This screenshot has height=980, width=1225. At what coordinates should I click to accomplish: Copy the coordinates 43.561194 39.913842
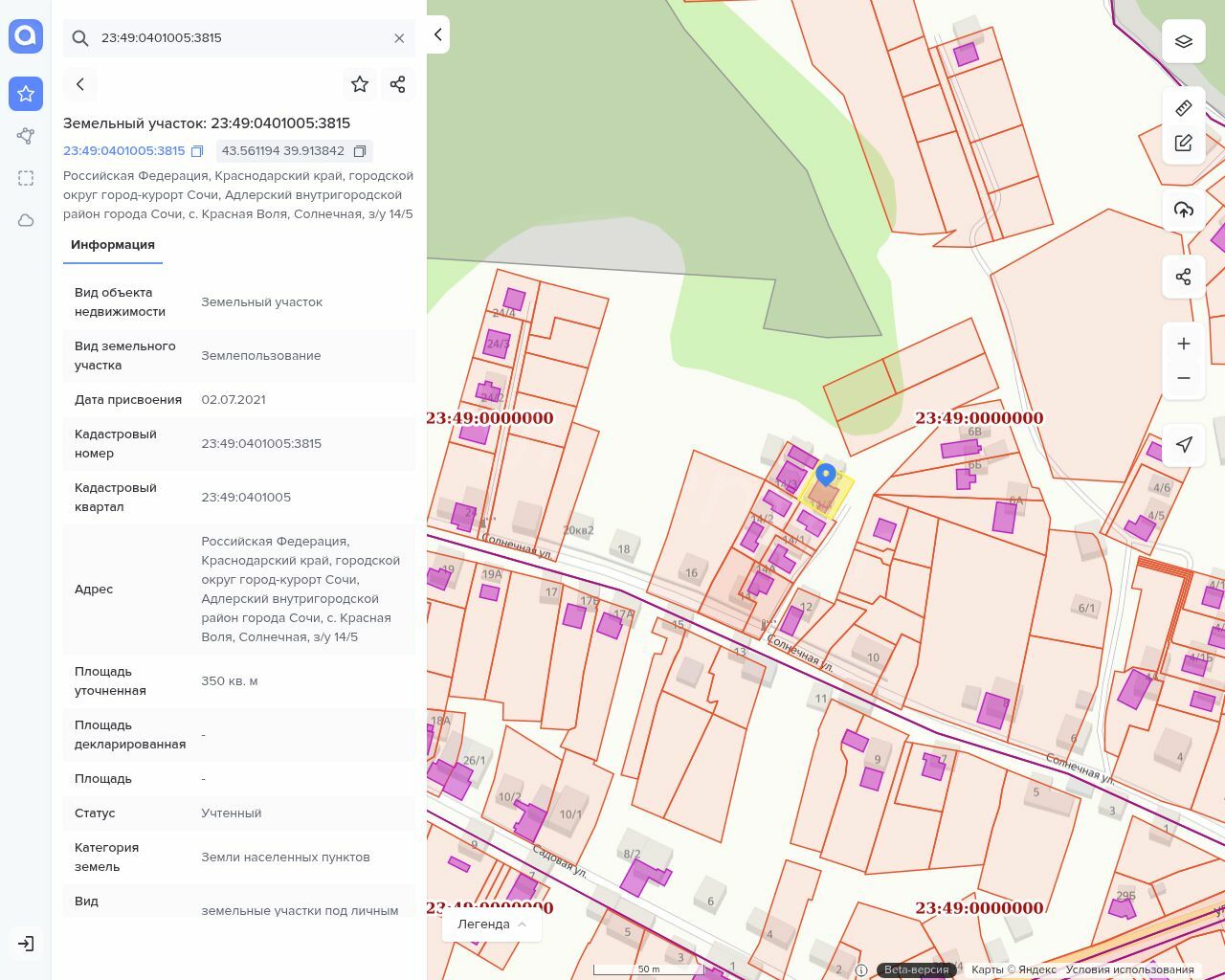tap(360, 151)
